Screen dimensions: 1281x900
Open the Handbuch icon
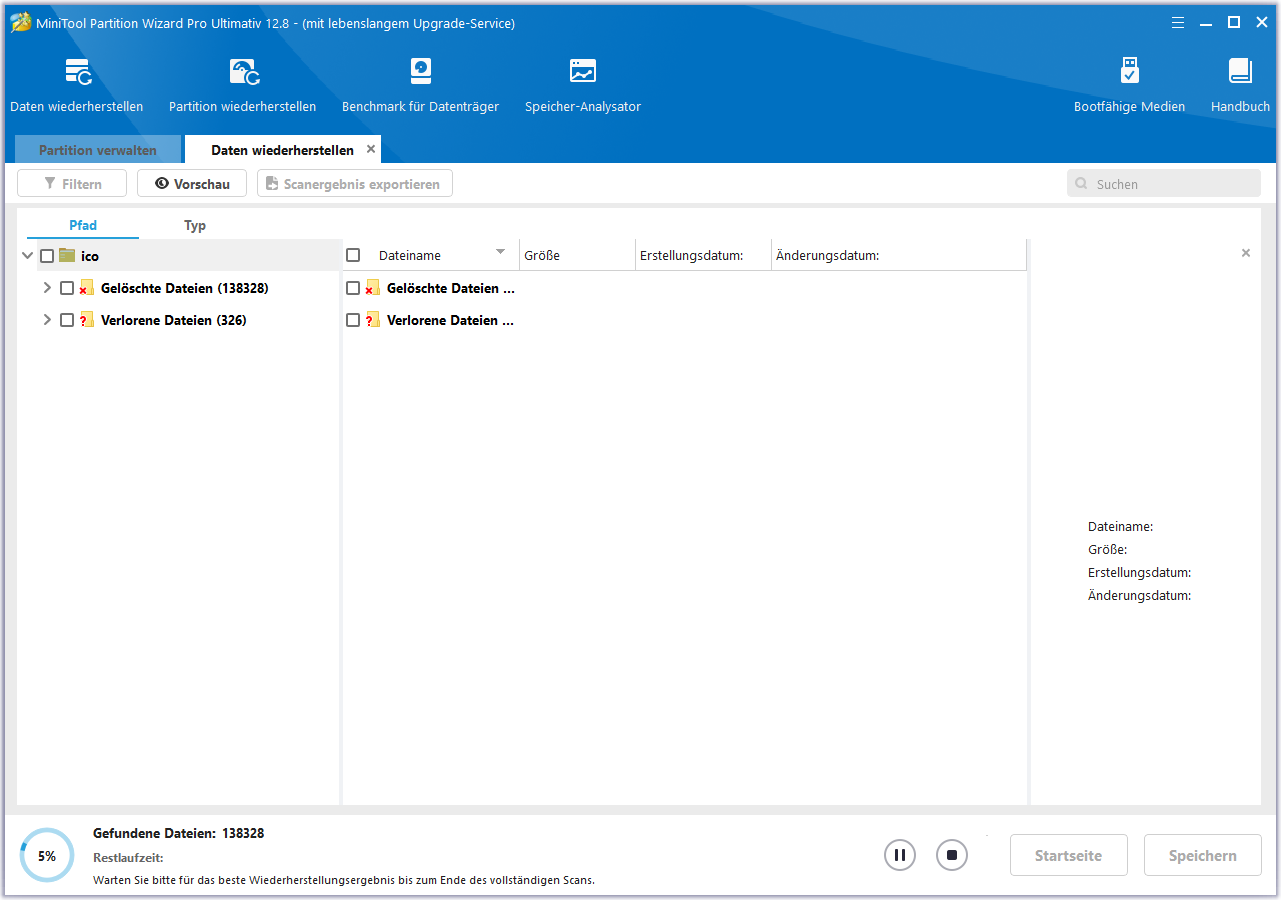[1240, 71]
